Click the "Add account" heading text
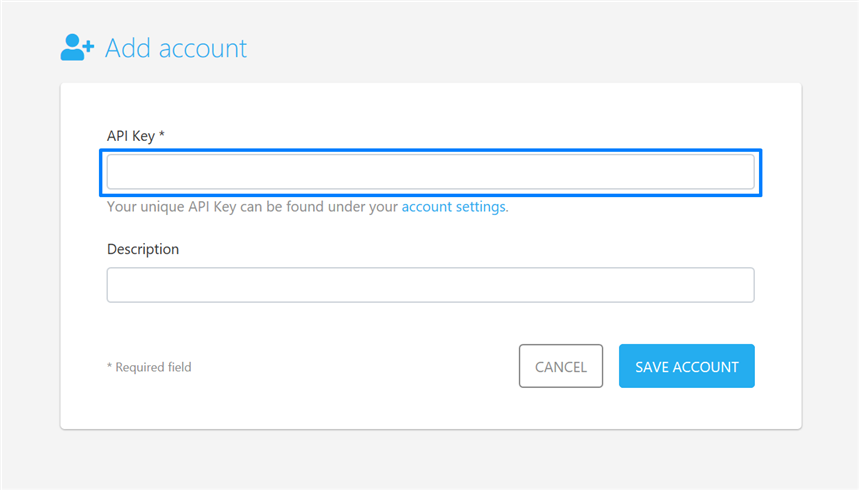This screenshot has height=490, width=859. pyautogui.click(x=176, y=48)
